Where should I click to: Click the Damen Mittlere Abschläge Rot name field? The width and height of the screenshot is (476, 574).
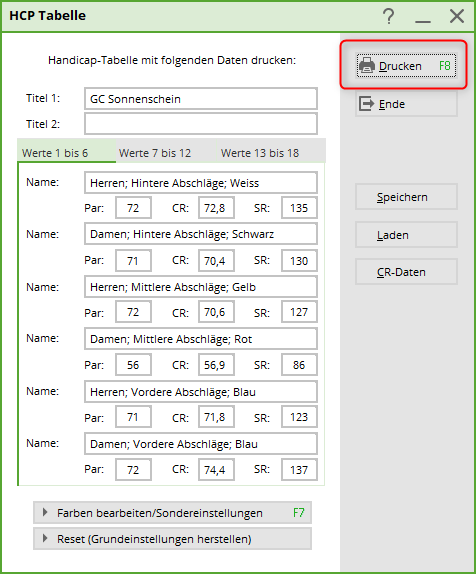pos(201,339)
